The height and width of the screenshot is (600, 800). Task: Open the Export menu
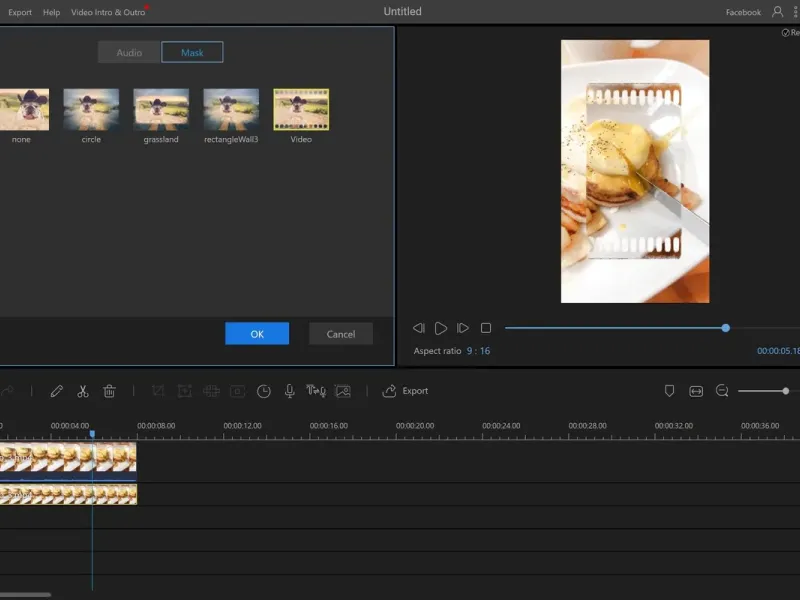(20, 12)
